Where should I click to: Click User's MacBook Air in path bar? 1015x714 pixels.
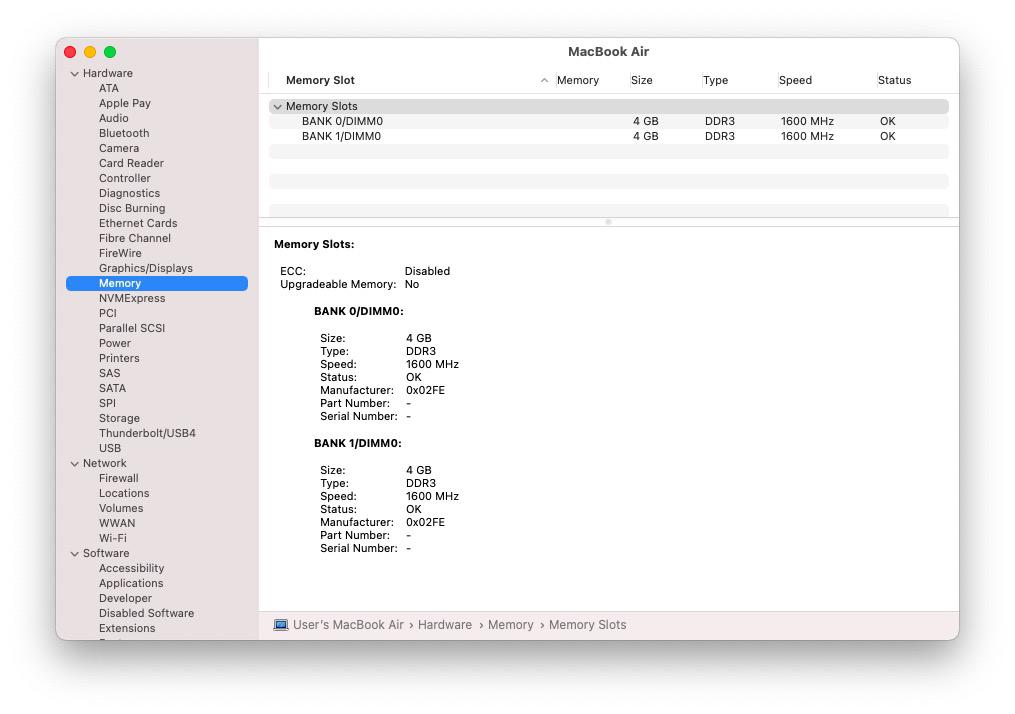[348, 625]
